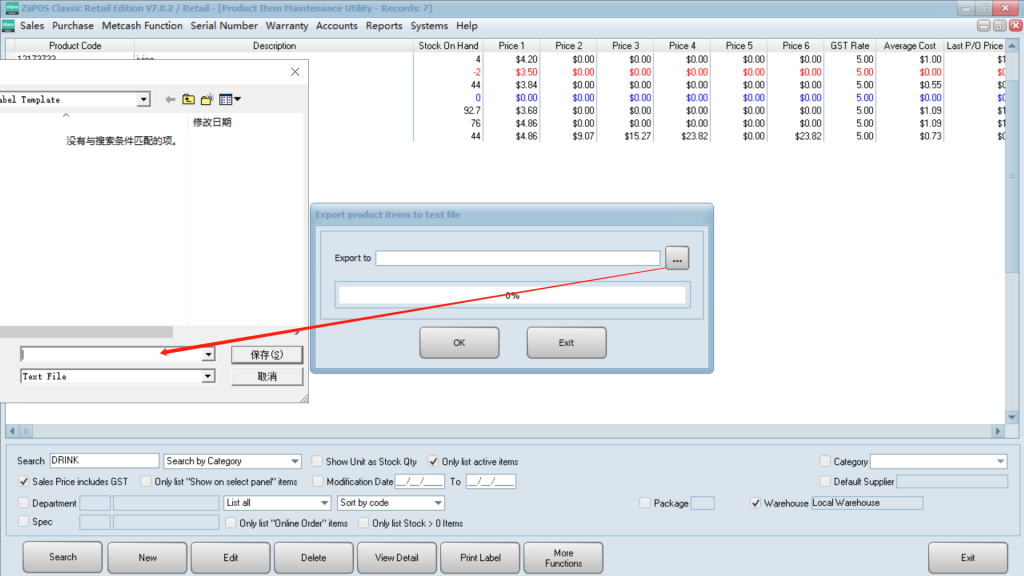Viewport: 1024px width, 576px height.
Task: Click the up one level folder icon
Action: click(188, 100)
